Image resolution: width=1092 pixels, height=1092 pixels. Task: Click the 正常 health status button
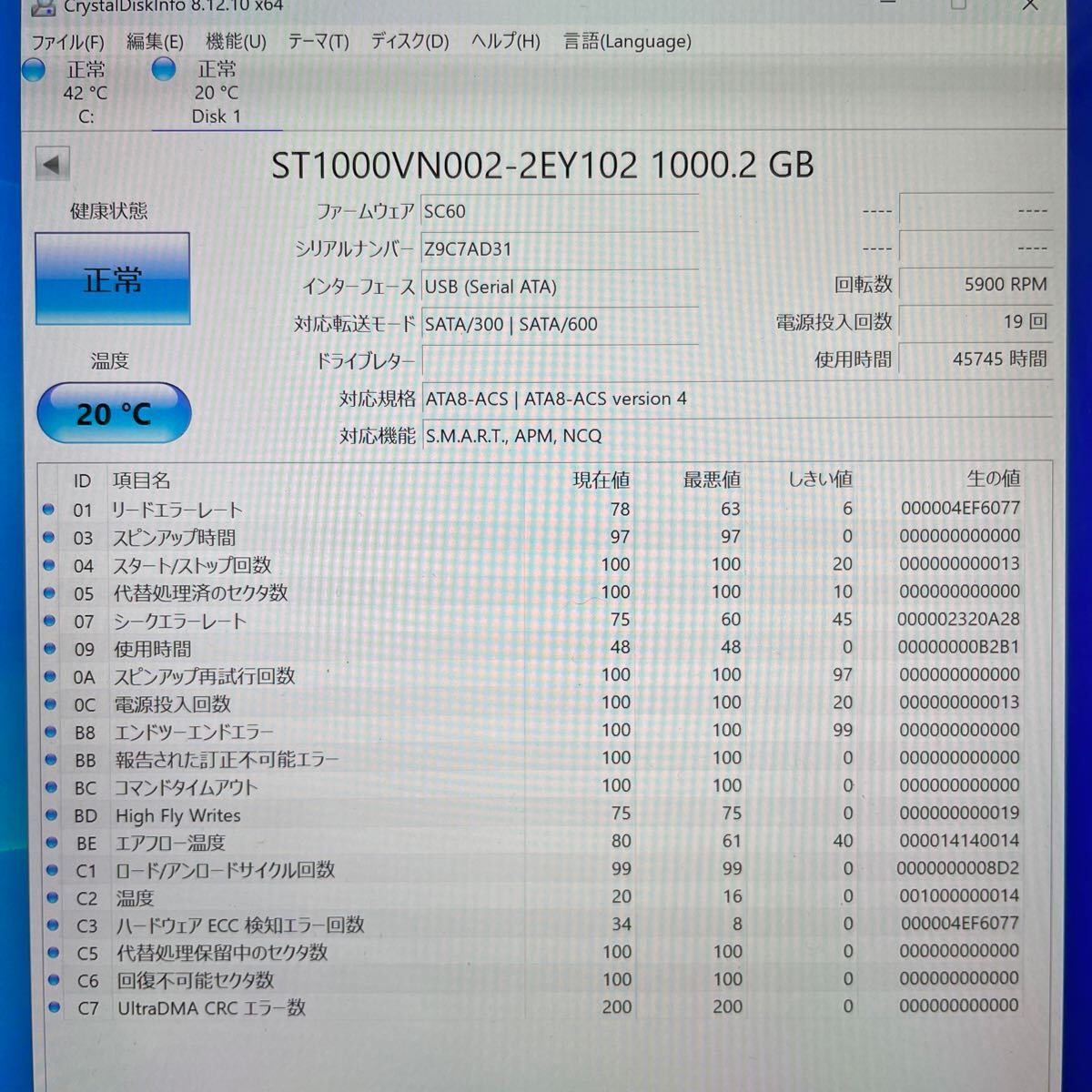pos(113,278)
